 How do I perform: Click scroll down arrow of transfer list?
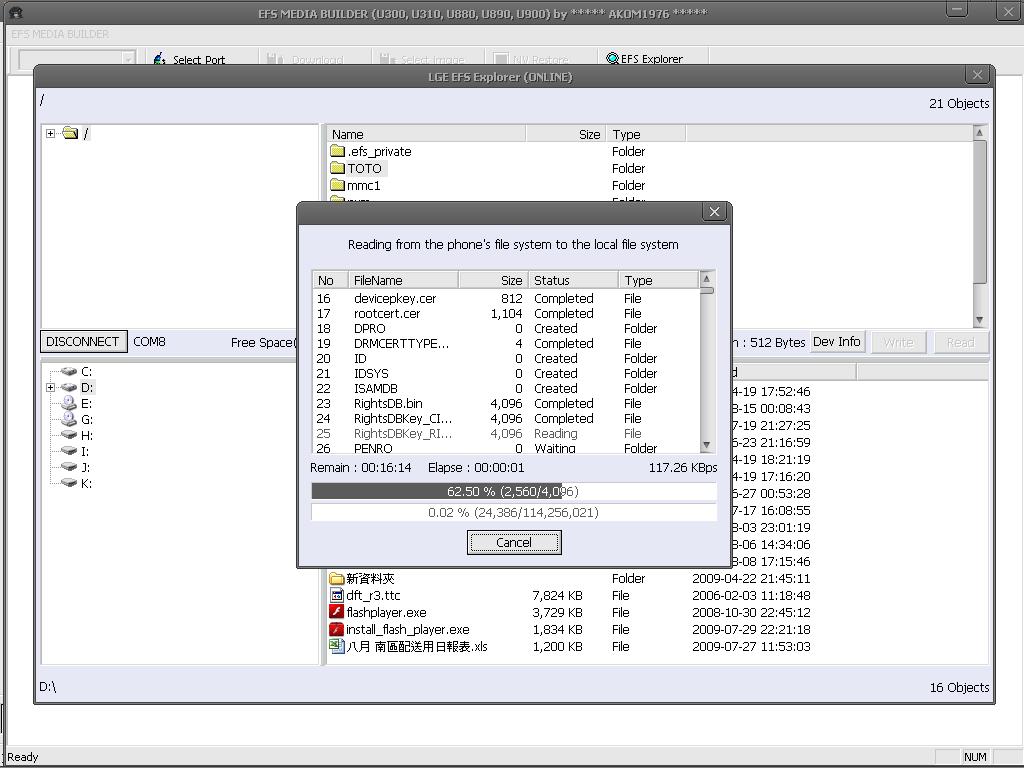[x=706, y=445]
